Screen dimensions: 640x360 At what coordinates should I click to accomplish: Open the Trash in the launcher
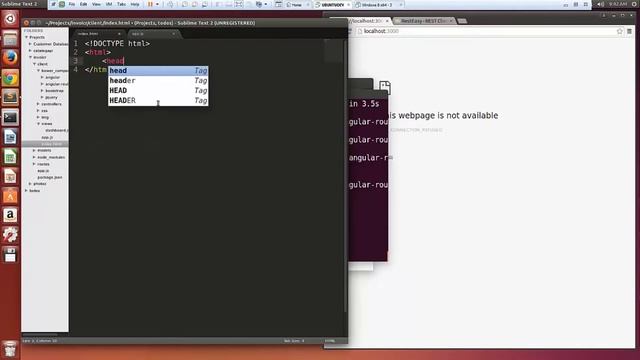10,349
